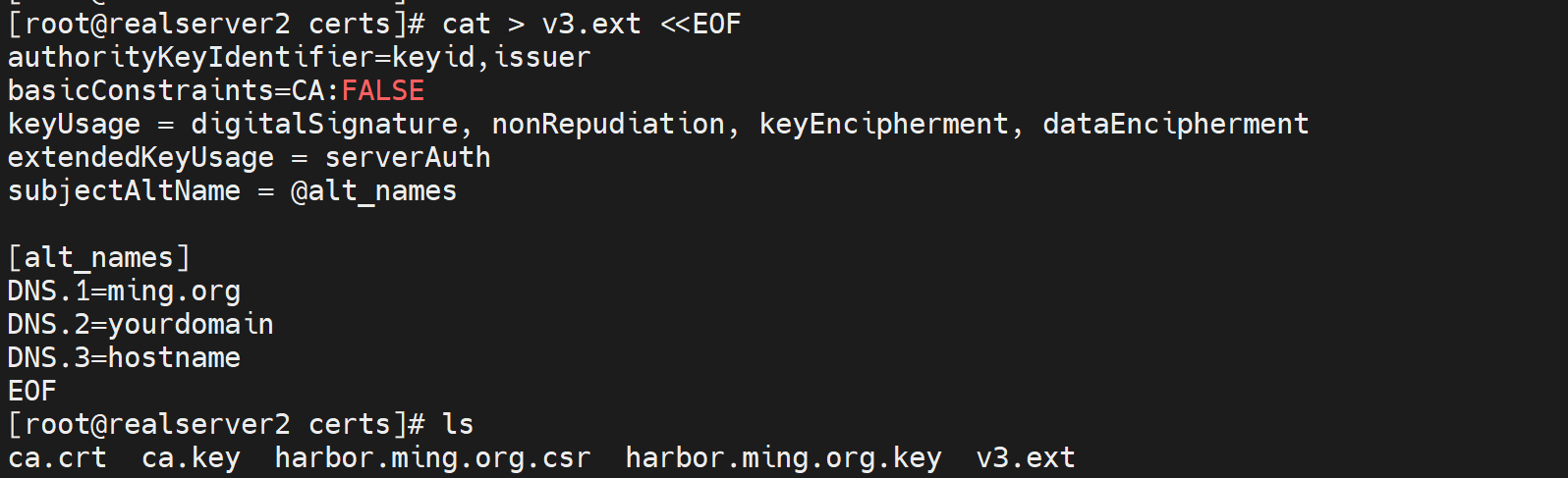Screen dimensions: 1568x478
Task: Click the [alt_names] section header
Action: [98, 258]
